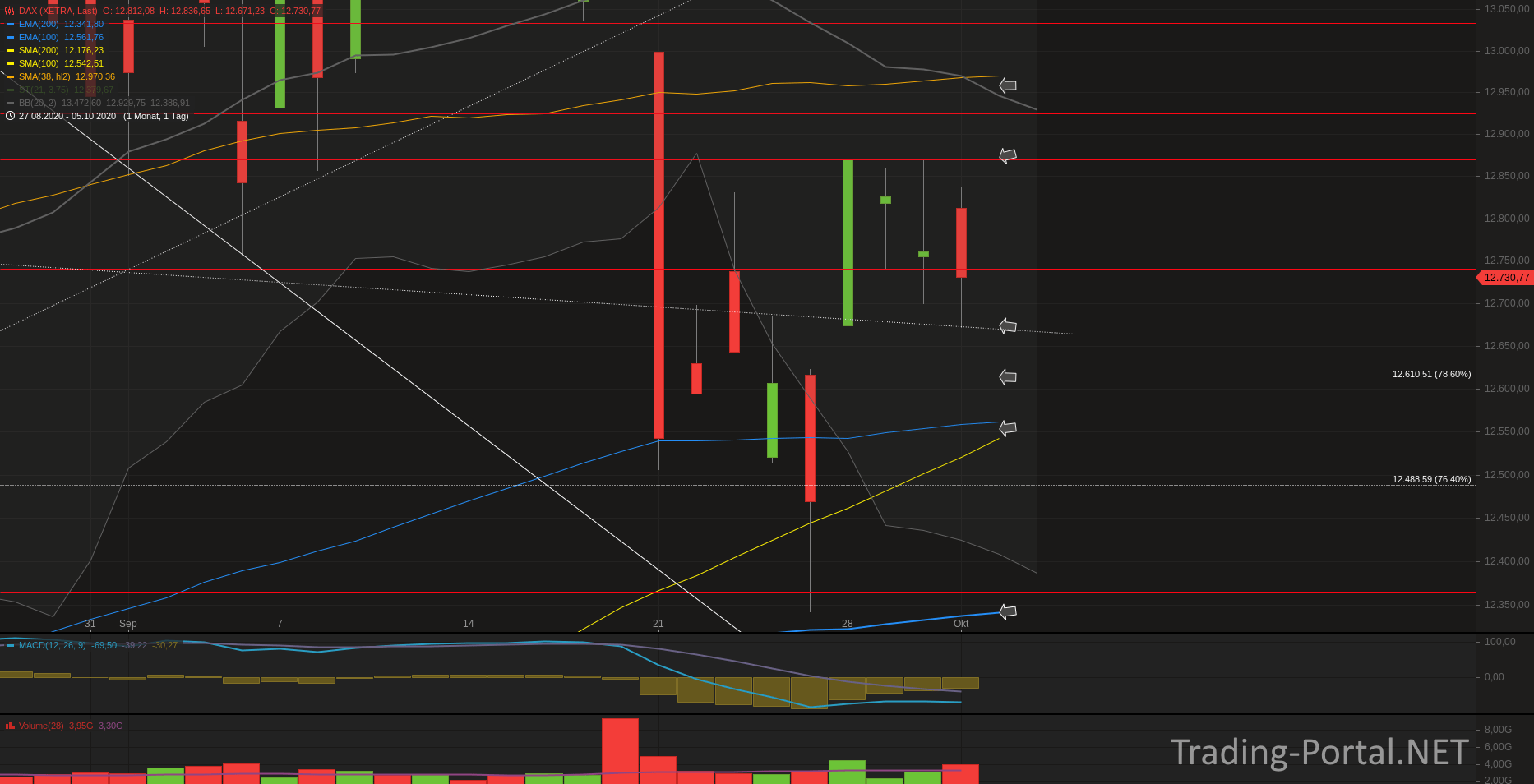Click the '21' date label on the axis
The width and height of the screenshot is (1534, 784).
pos(658,624)
